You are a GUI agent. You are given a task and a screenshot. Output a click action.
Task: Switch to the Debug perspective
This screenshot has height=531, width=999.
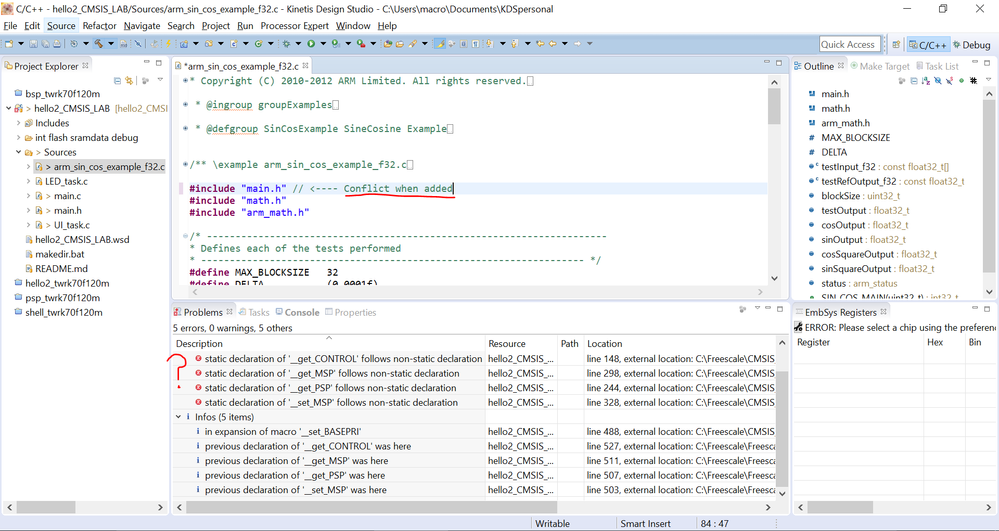tap(971, 45)
